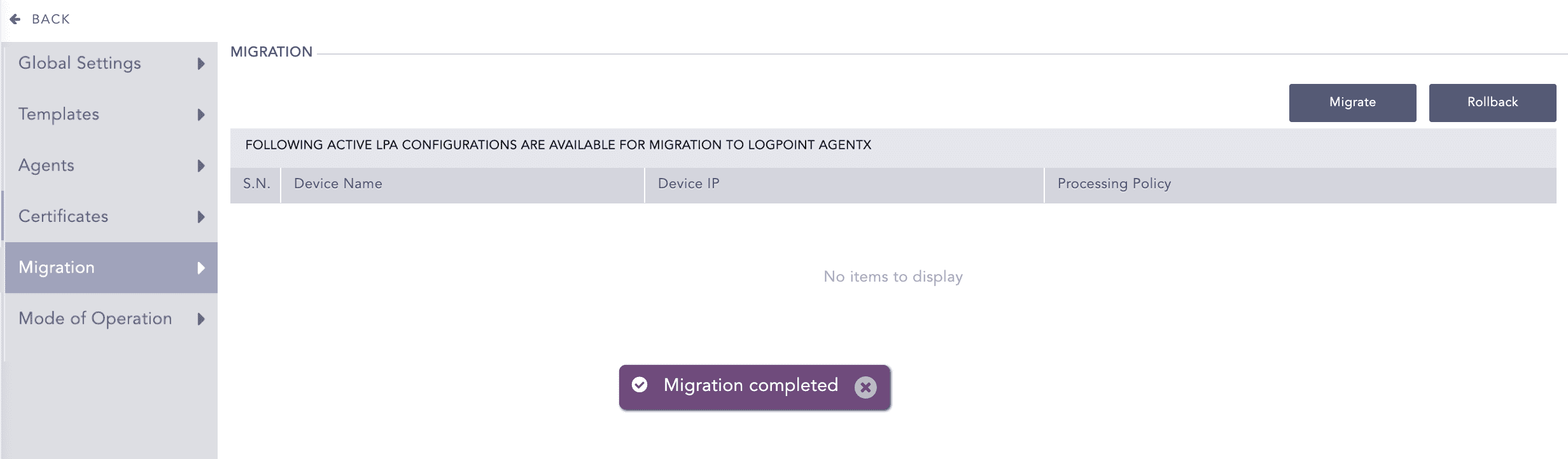
Task: Click the chevron icon next to Mode of Operation
Action: click(x=200, y=319)
